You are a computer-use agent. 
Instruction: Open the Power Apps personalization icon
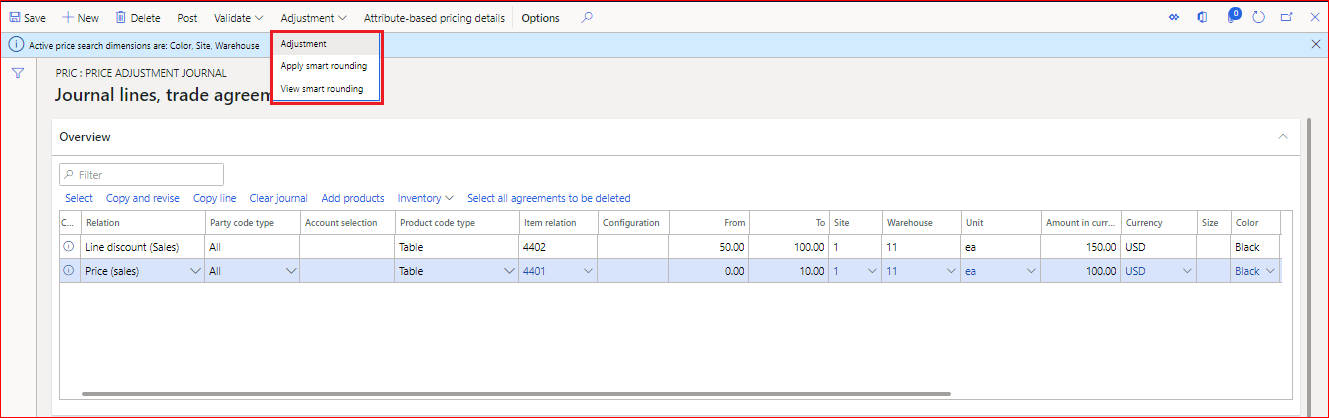tap(1174, 18)
